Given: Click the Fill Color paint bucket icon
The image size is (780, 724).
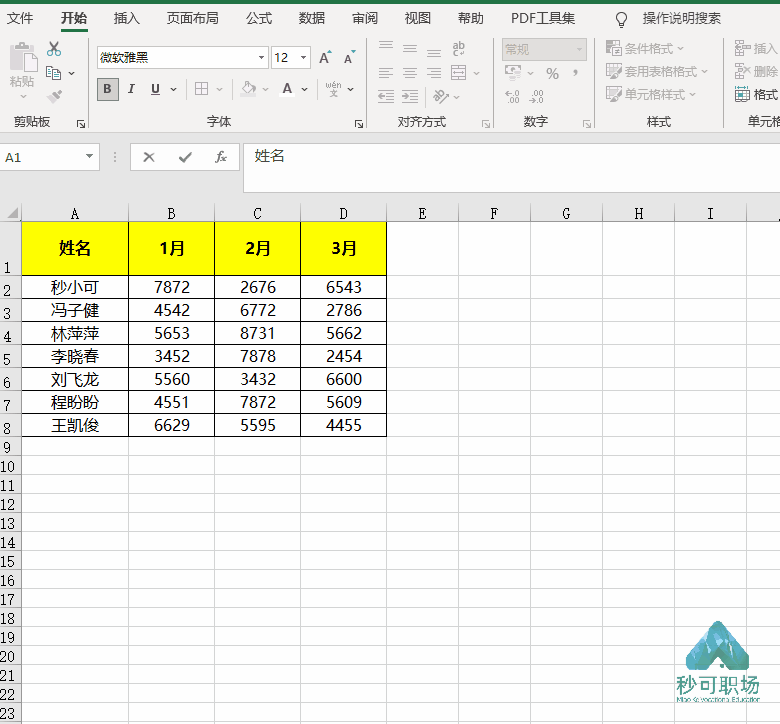Looking at the screenshot, I should coord(248,89).
